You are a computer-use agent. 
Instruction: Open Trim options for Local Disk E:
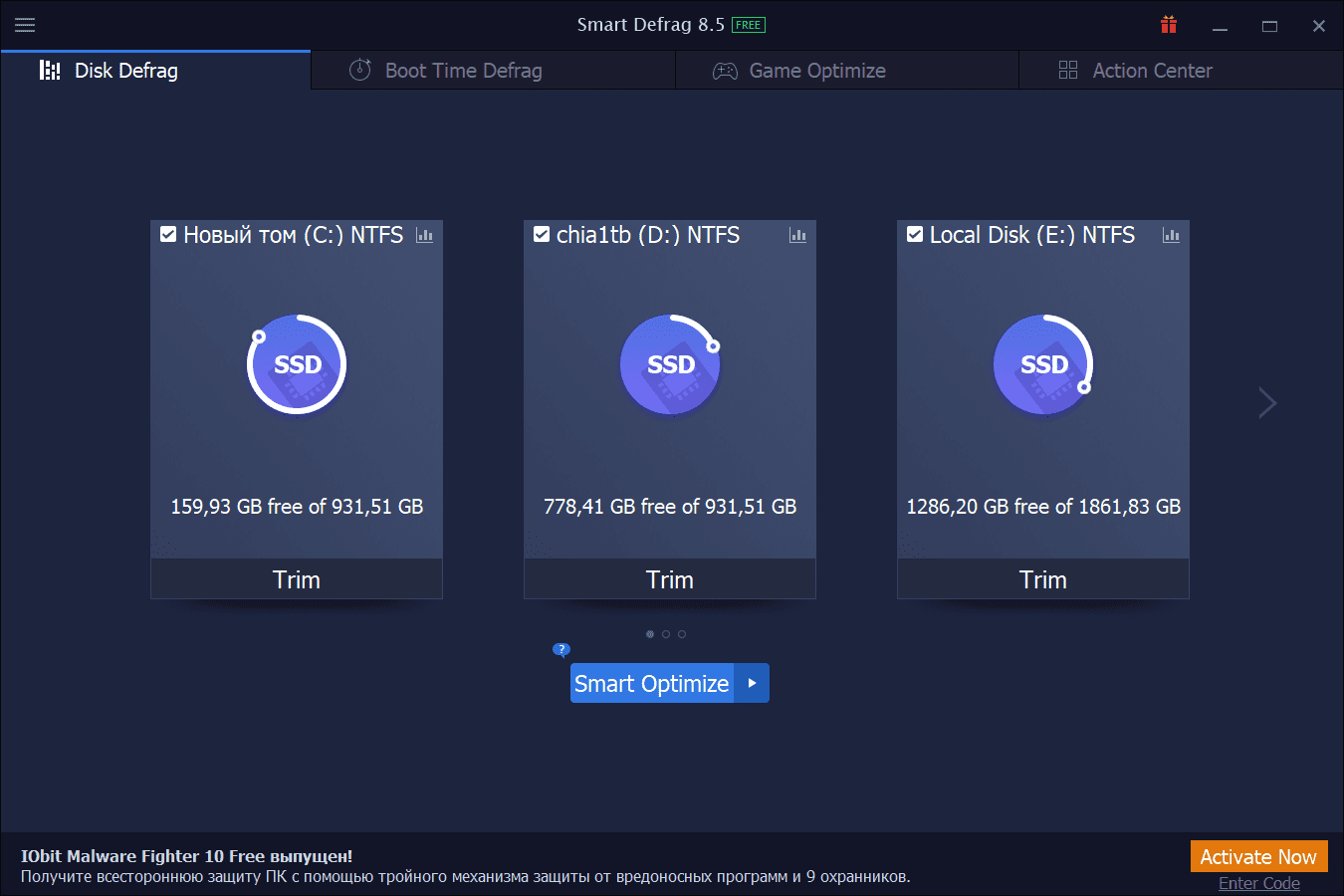(x=1043, y=579)
